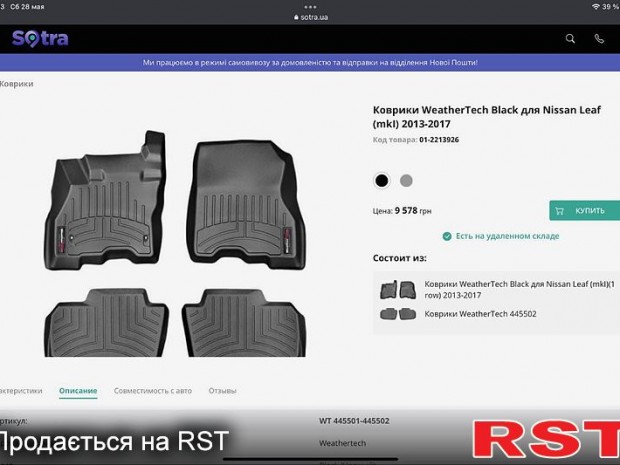Tap the battery 39 % indicator
This screenshot has height=465, width=620.
coord(611,7)
